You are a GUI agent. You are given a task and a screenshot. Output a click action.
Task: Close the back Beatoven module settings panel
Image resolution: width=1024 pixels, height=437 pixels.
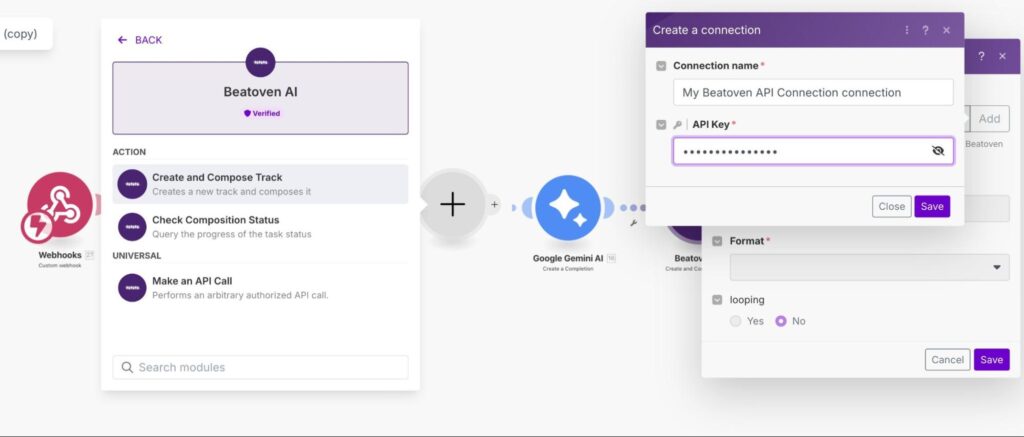click(1002, 56)
